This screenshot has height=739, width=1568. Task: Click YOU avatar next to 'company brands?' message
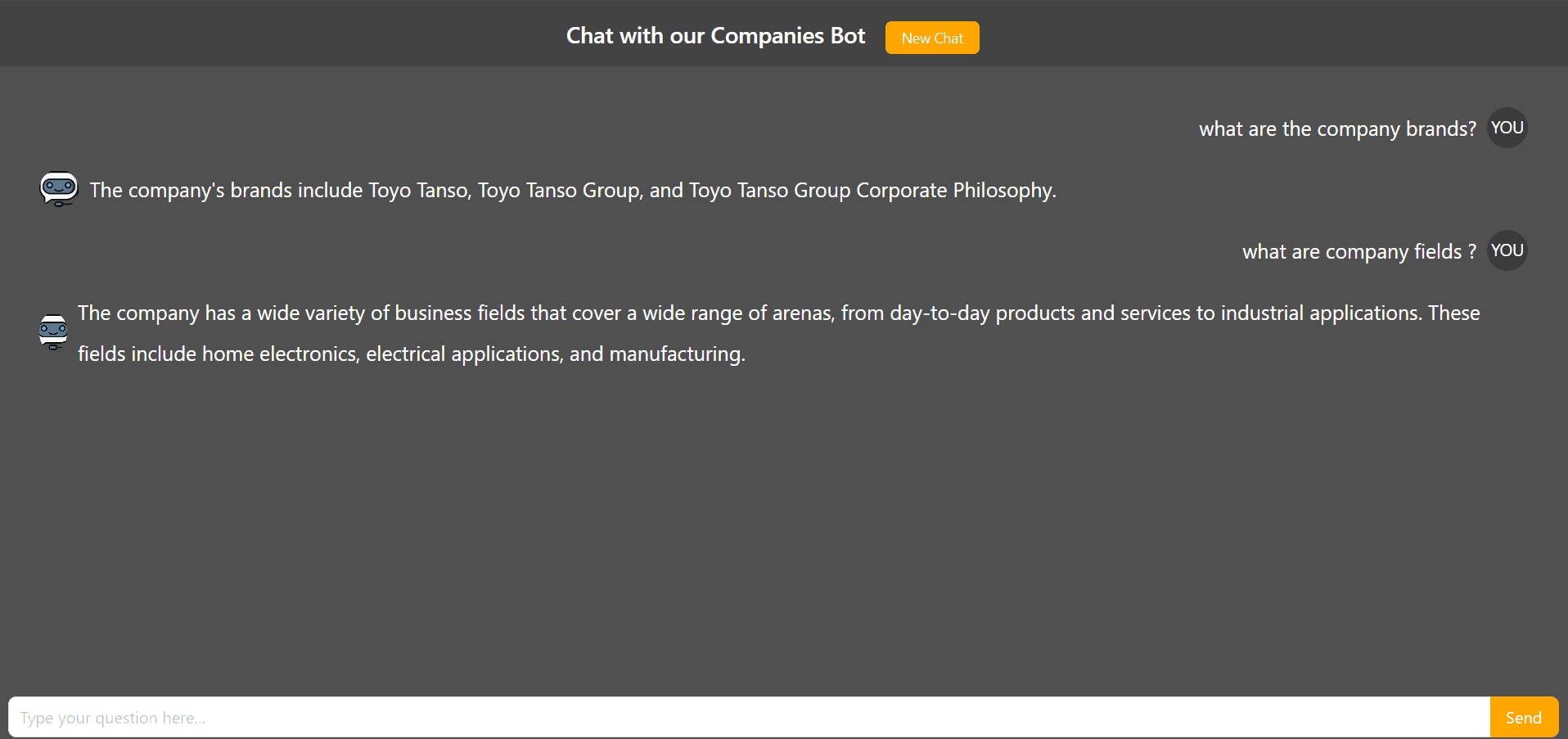1507,128
